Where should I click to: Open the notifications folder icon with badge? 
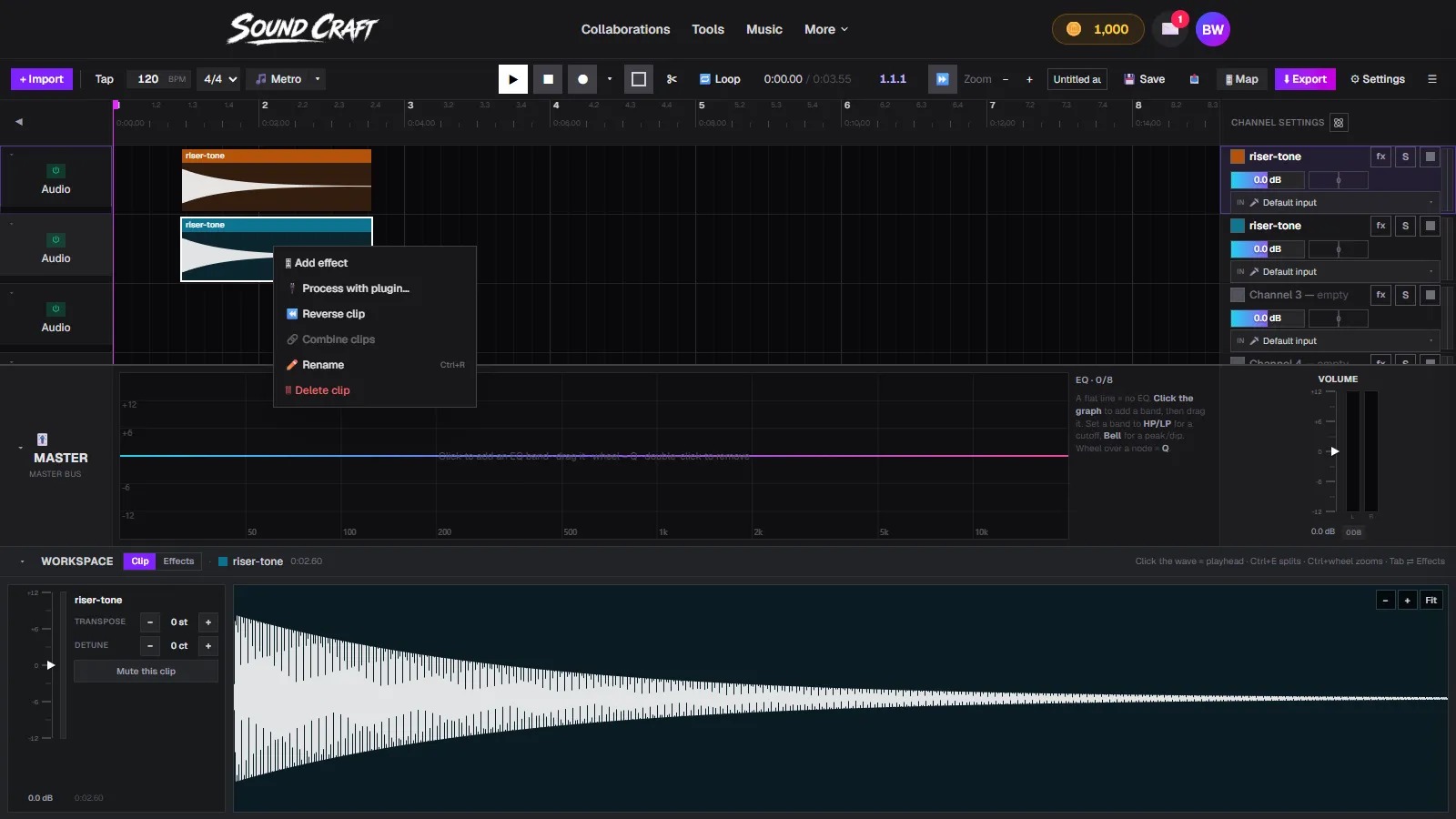click(x=1170, y=29)
